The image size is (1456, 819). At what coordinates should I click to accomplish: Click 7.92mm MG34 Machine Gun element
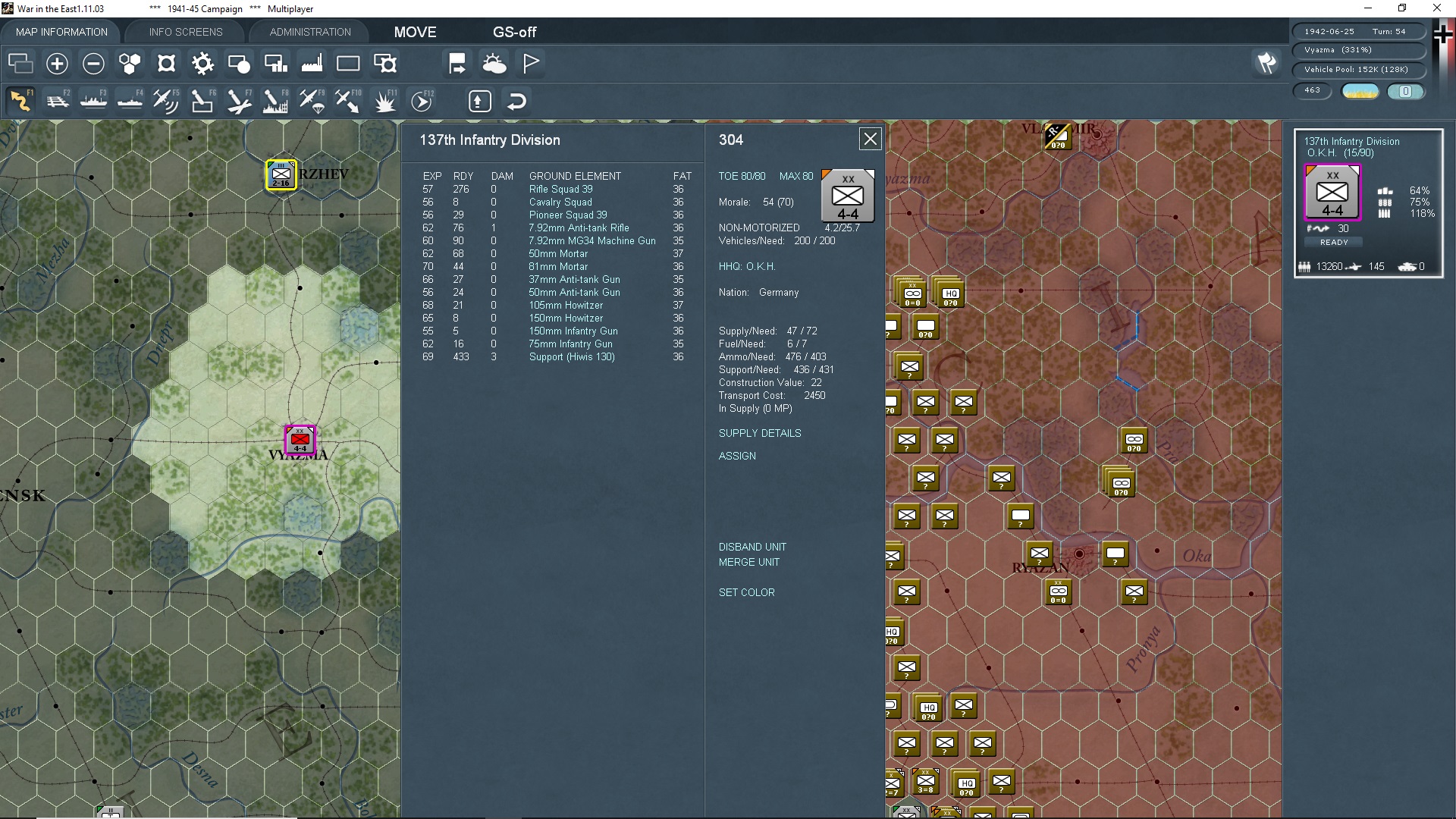pos(592,240)
